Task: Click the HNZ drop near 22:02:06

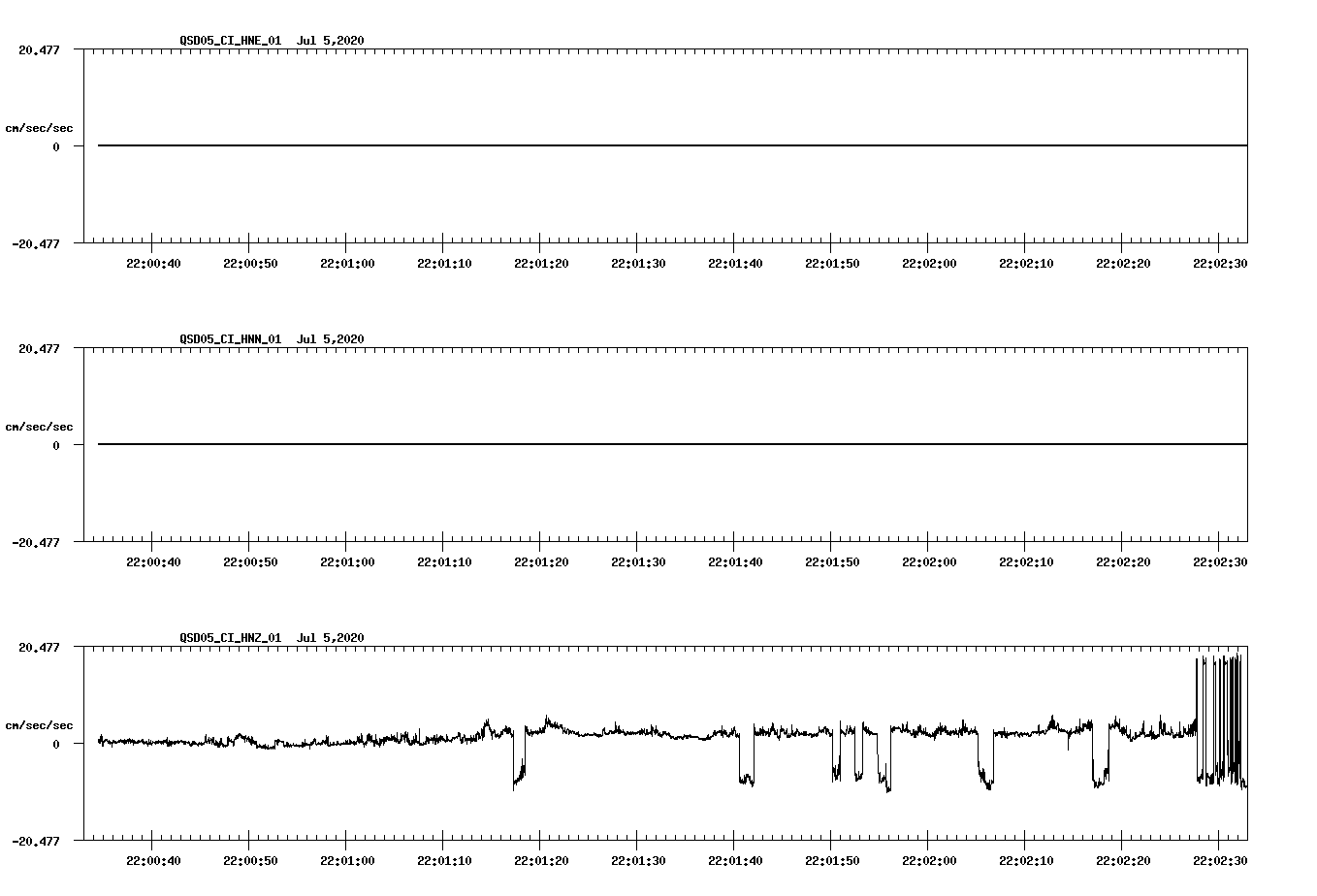Action: coord(985,760)
